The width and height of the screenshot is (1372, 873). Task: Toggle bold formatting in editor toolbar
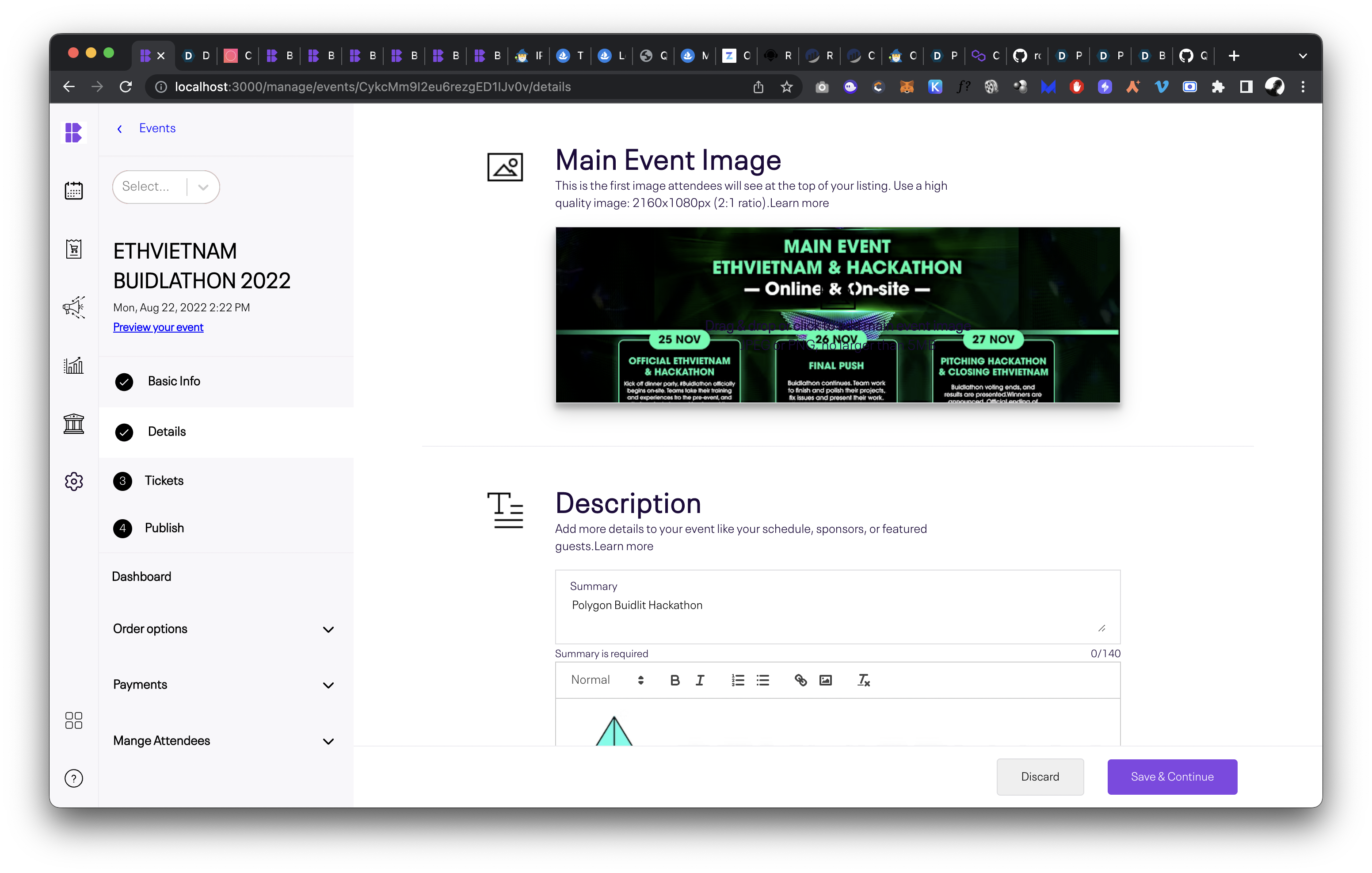click(675, 680)
